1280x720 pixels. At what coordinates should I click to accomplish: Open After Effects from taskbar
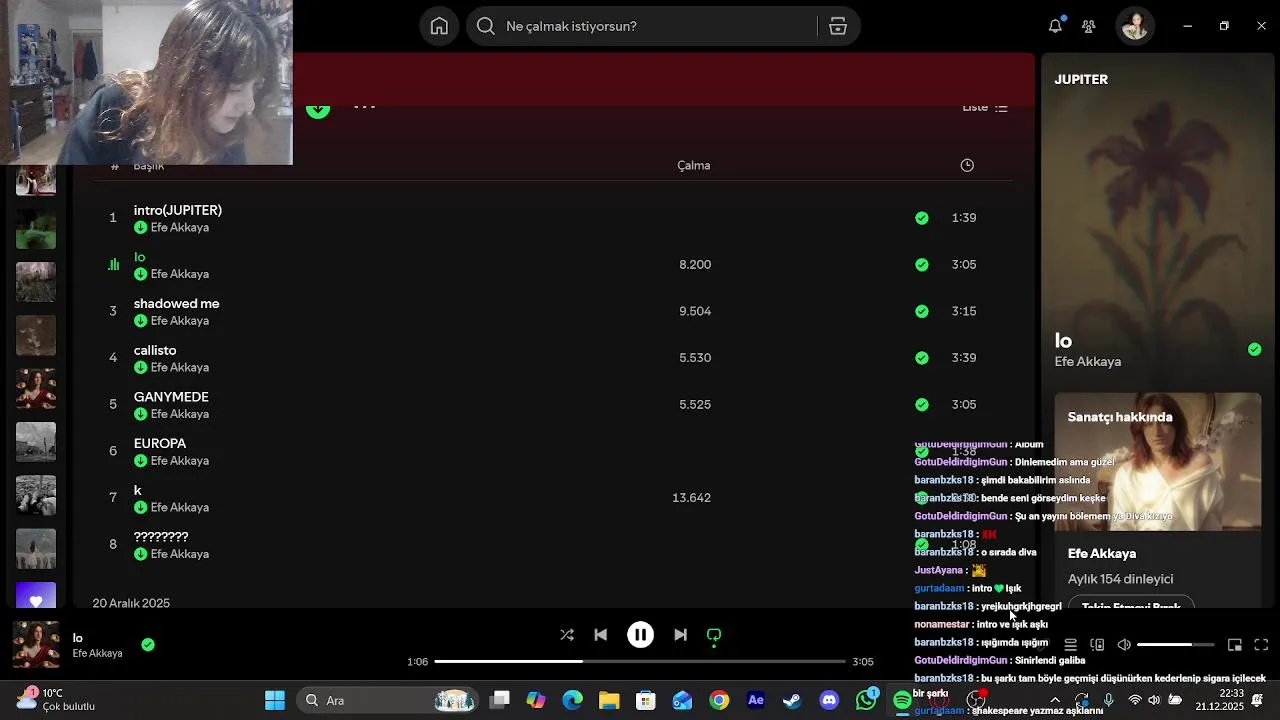tap(756, 700)
